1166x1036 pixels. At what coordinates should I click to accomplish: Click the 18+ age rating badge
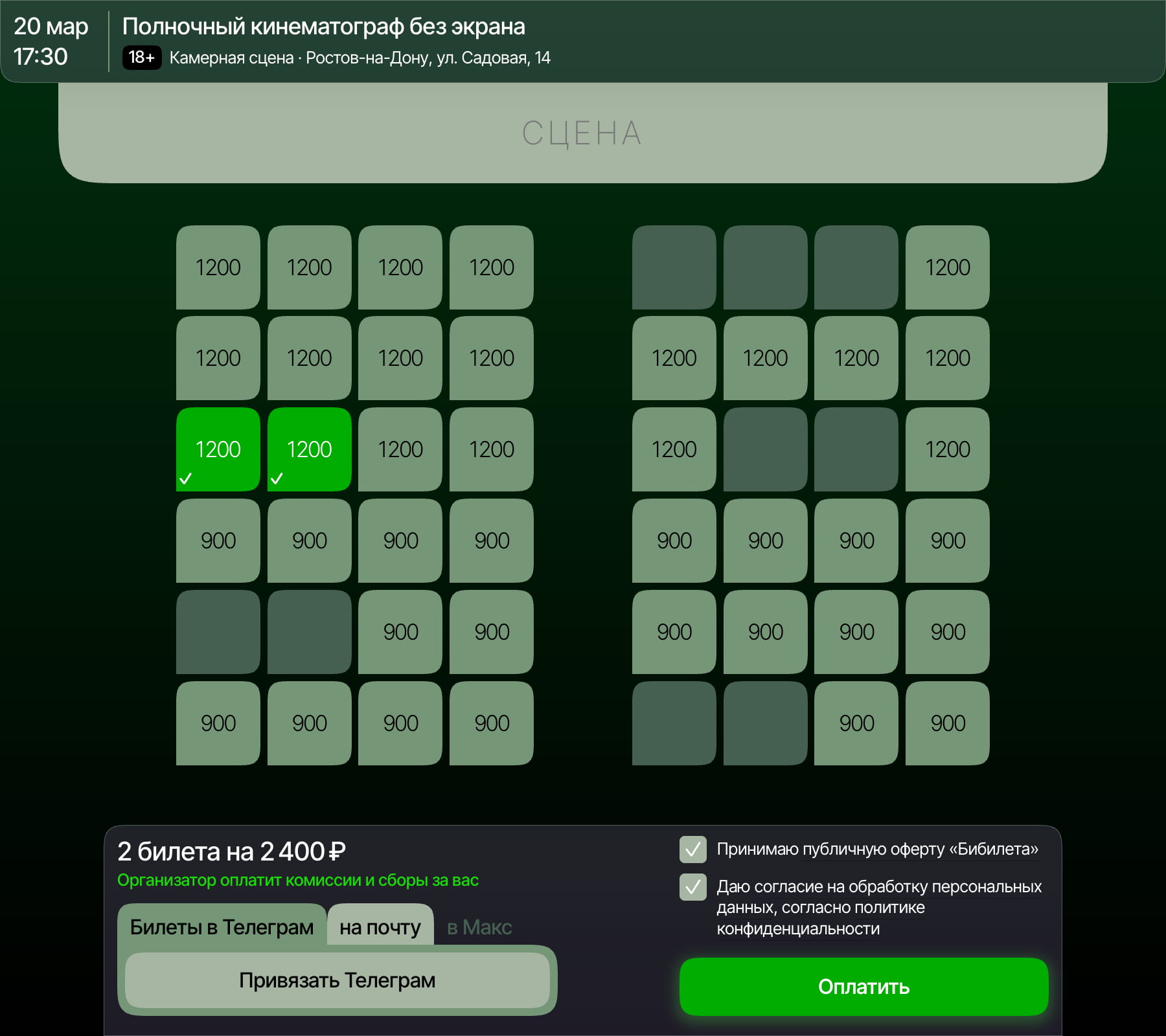[x=141, y=58]
